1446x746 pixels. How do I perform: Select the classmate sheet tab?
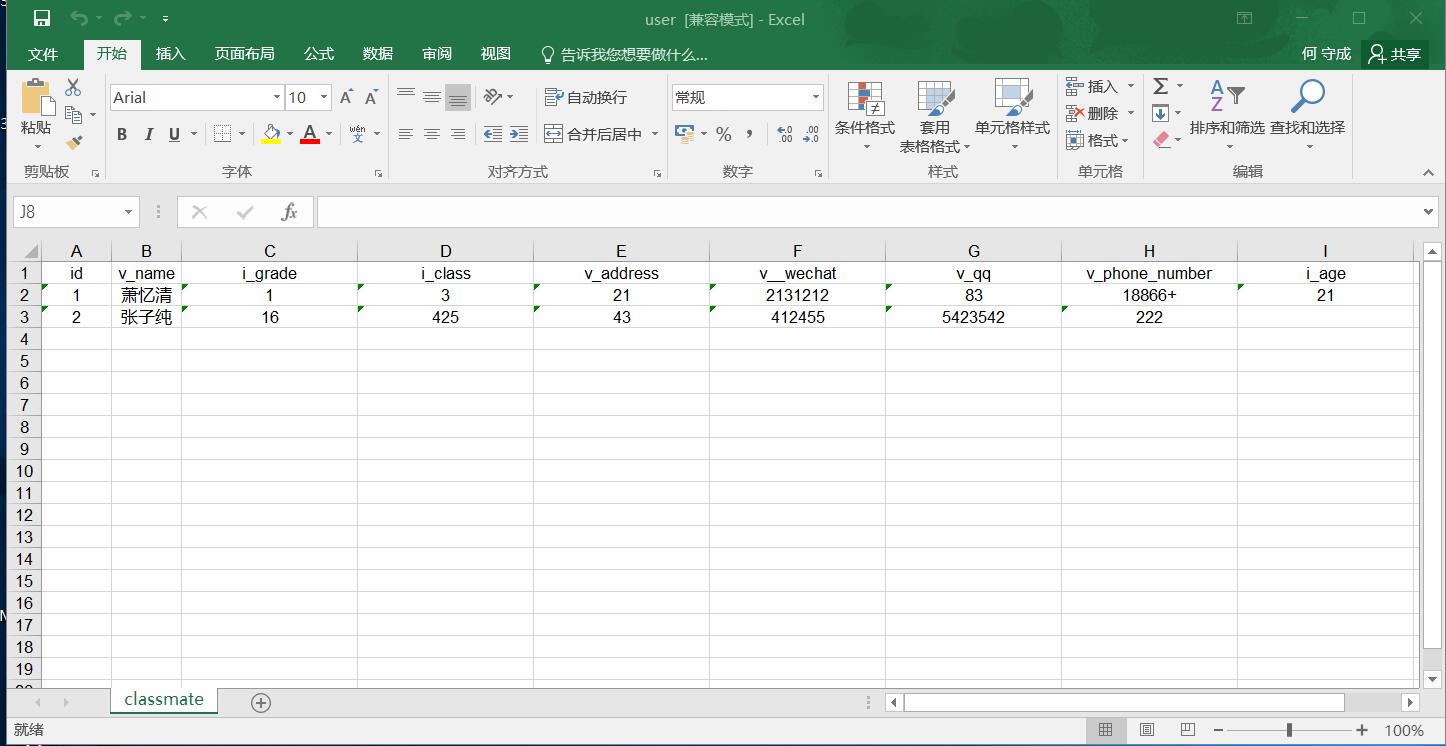point(164,700)
